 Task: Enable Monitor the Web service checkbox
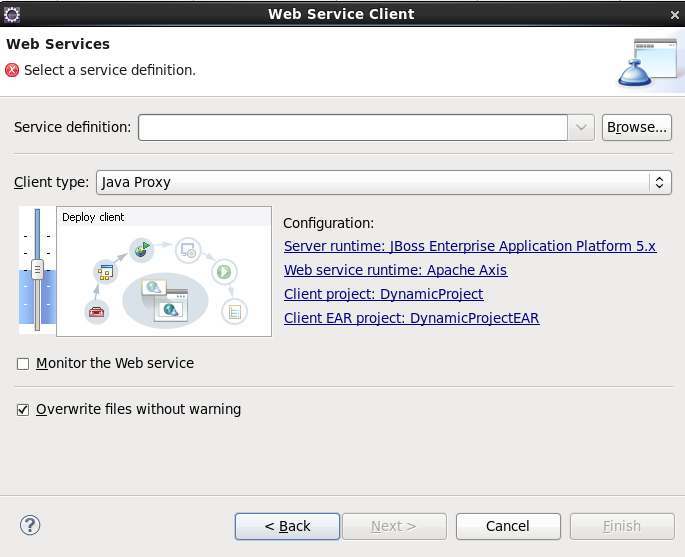click(23, 364)
